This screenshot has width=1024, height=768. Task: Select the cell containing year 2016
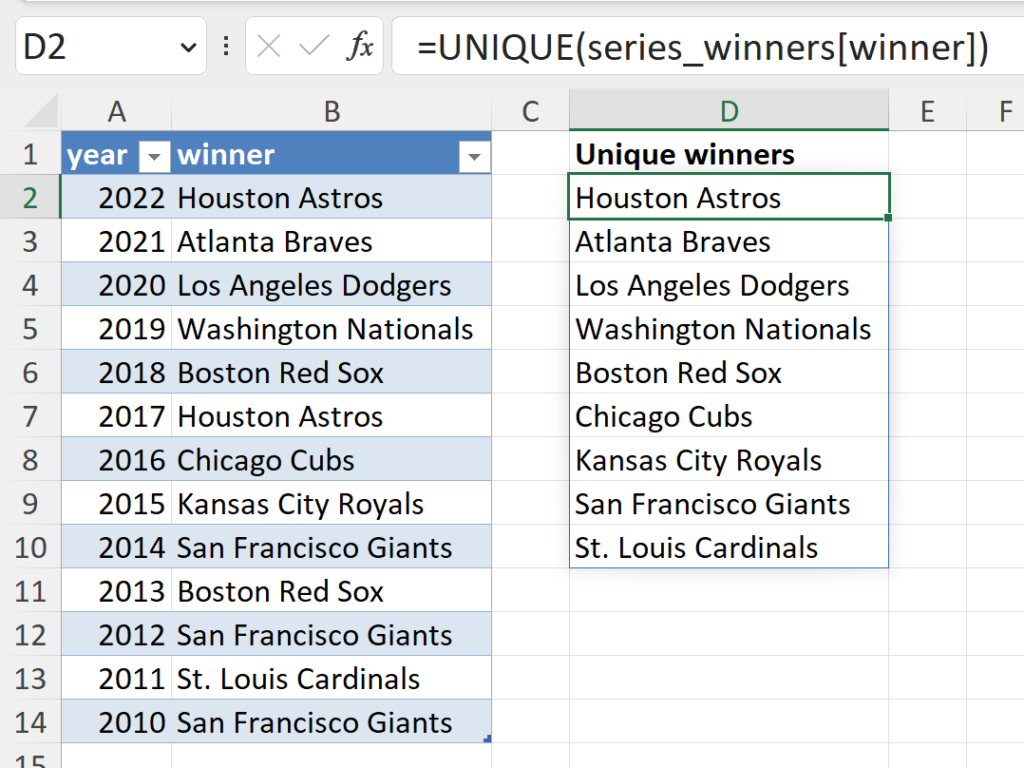[117, 460]
